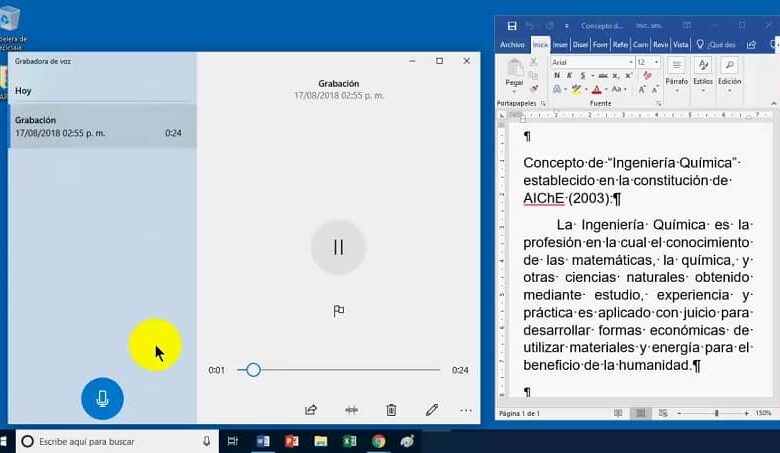Click the Word zoom slider handle
This screenshot has width=780, height=453.
(x=717, y=413)
